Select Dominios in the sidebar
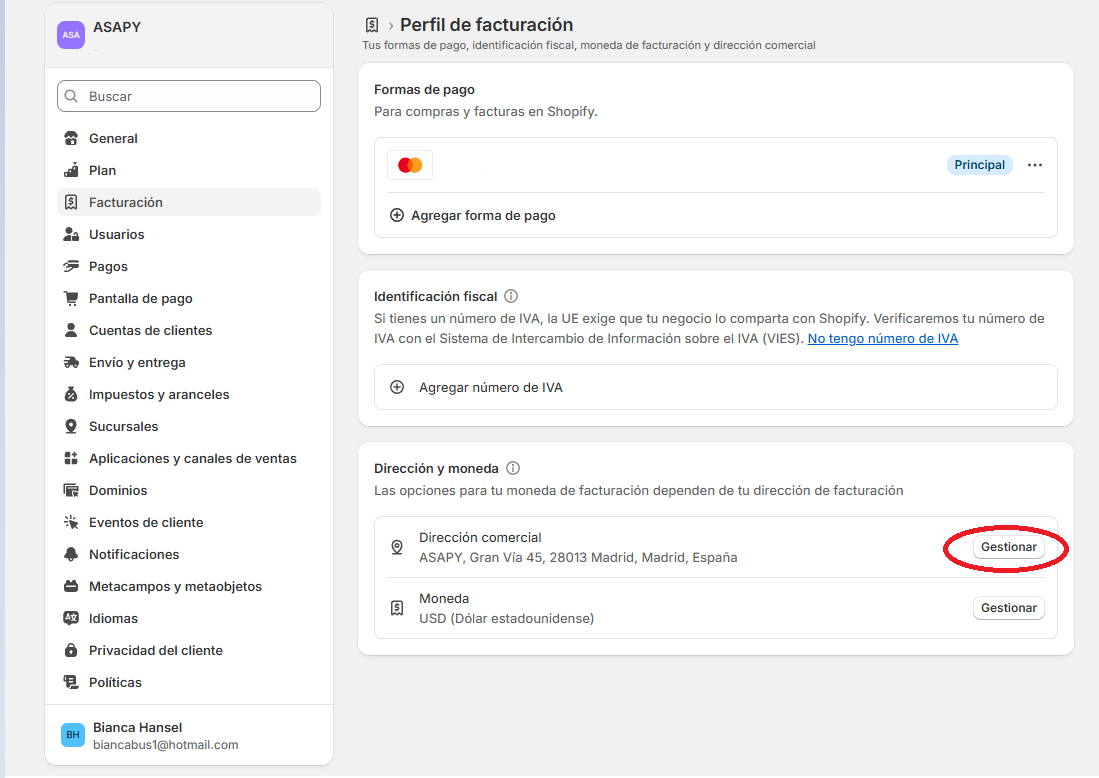This screenshot has height=778, width=1099. click(x=189, y=491)
